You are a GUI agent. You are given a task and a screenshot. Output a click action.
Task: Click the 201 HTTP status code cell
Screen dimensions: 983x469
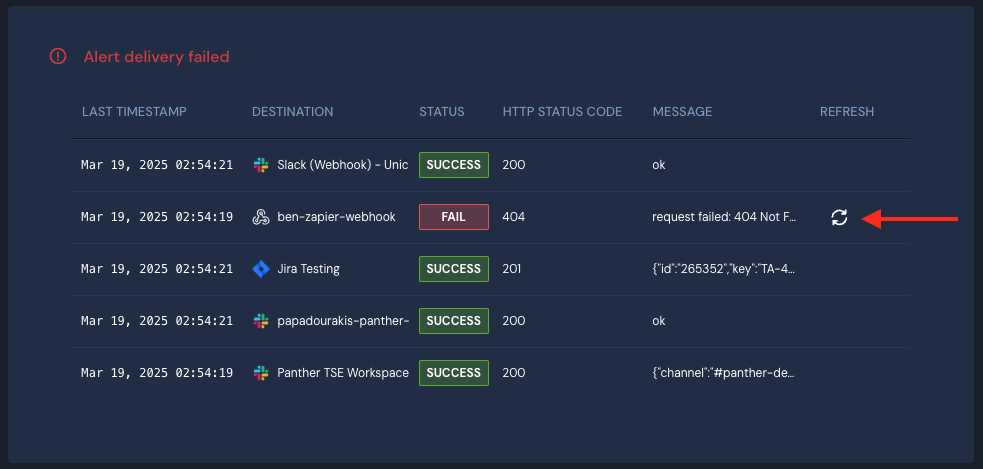[512, 269]
